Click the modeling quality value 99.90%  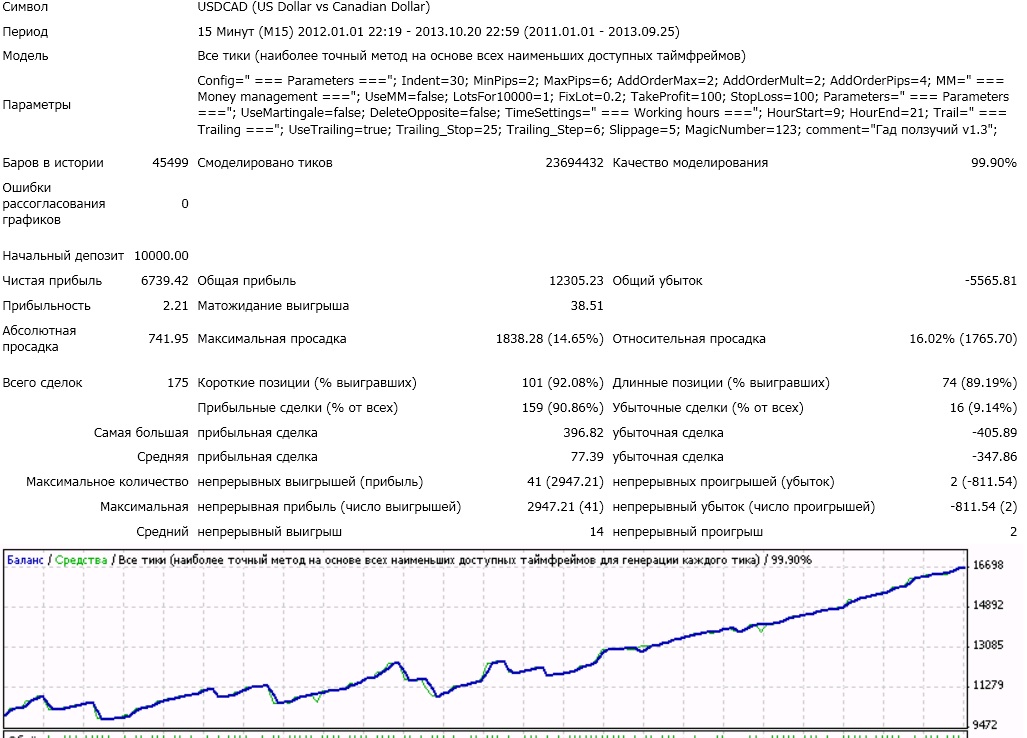[x=994, y=162]
